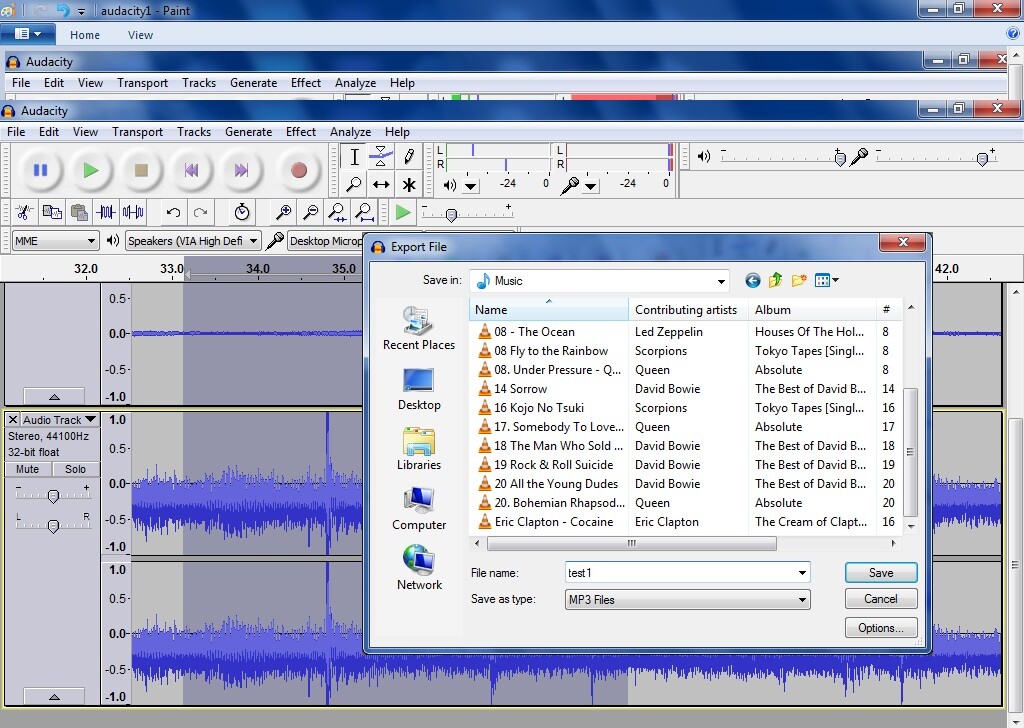Viewport: 1024px width, 728px height.
Task: Choose the Time Shift tool
Action: click(x=381, y=185)
